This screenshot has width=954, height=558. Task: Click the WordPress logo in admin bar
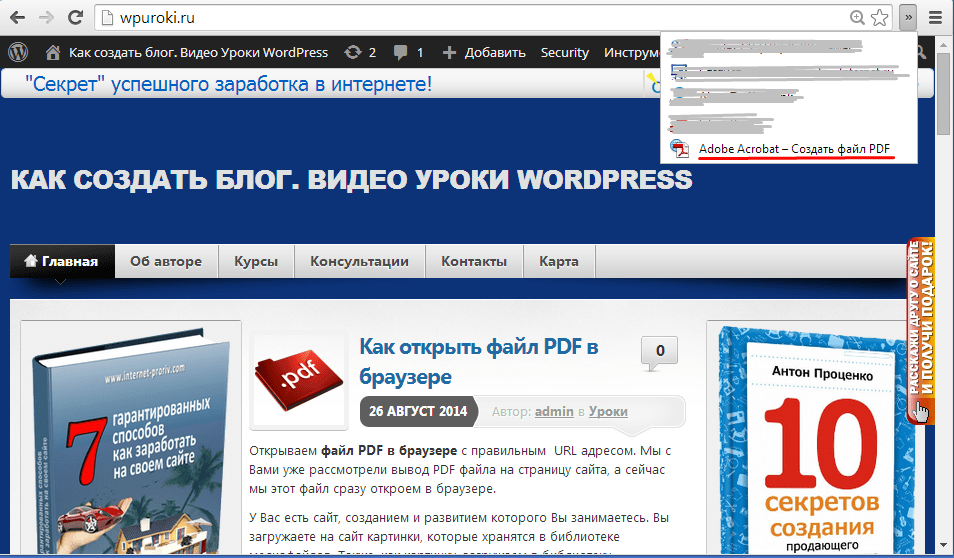click(x=17, y=52)
